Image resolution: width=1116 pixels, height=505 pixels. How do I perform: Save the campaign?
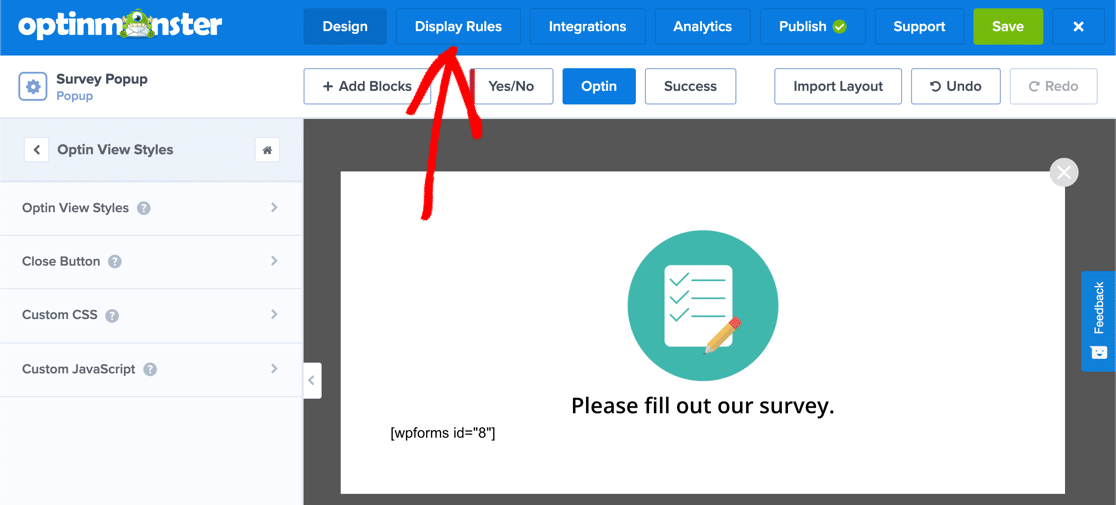click(x=1008, y=26)
